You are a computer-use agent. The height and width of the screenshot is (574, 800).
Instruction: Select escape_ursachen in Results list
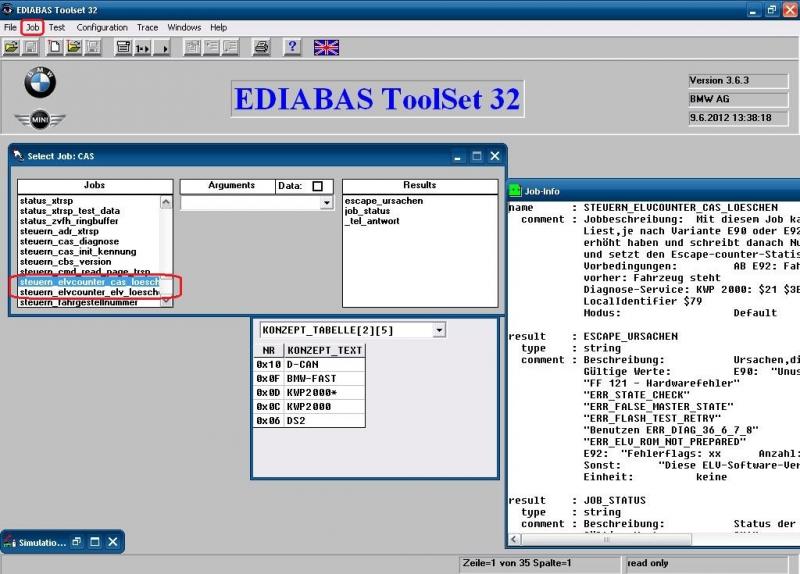[383, 201]
